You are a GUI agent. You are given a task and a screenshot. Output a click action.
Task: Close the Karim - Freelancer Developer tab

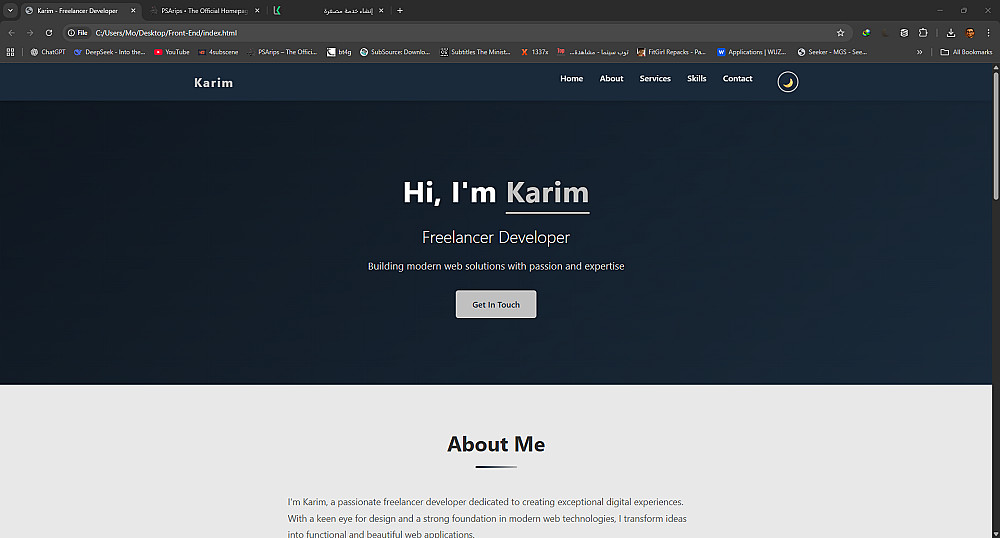(133, 10)
